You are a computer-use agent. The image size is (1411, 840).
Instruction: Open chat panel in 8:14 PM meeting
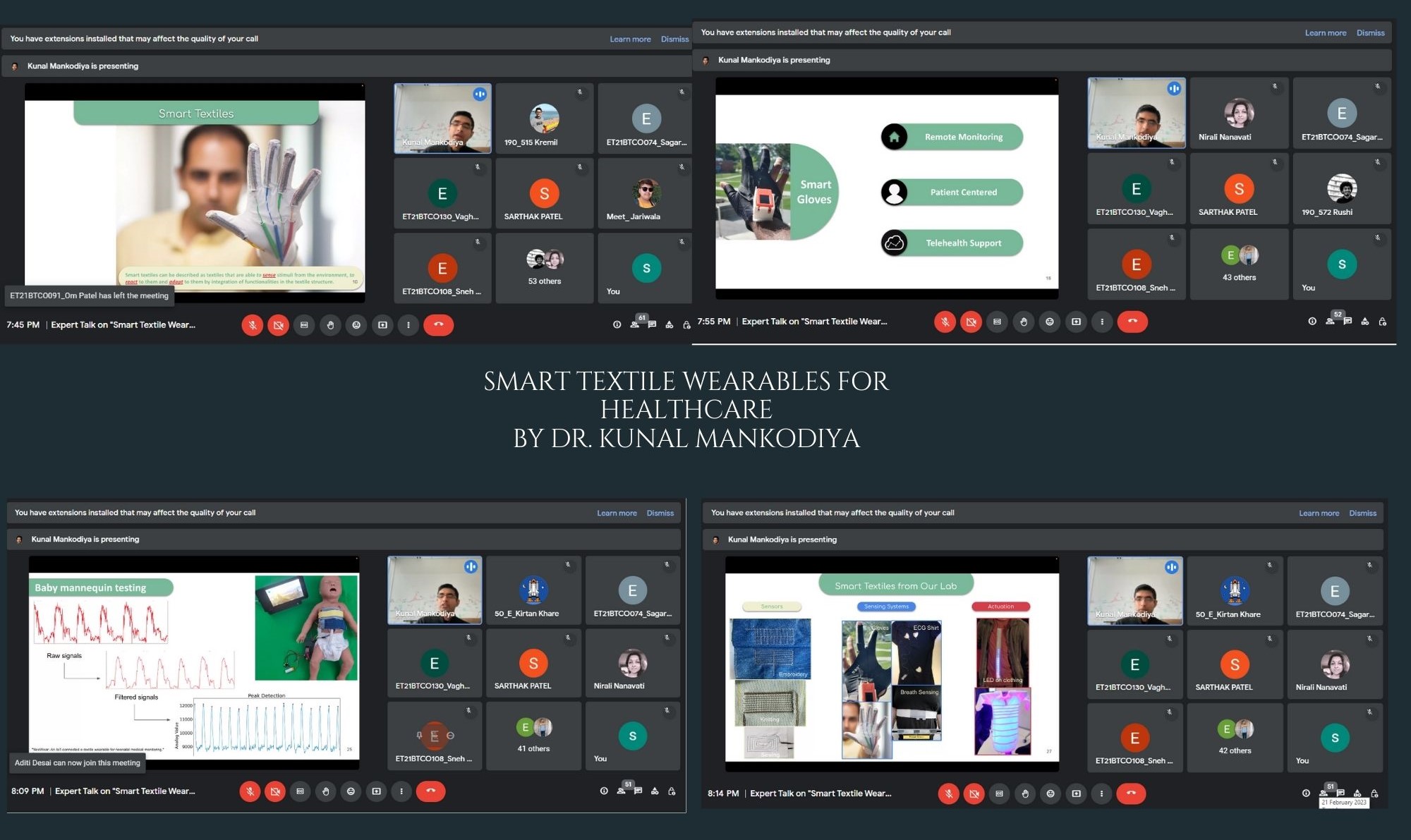pyautogui.click(x=1340, y=793)
